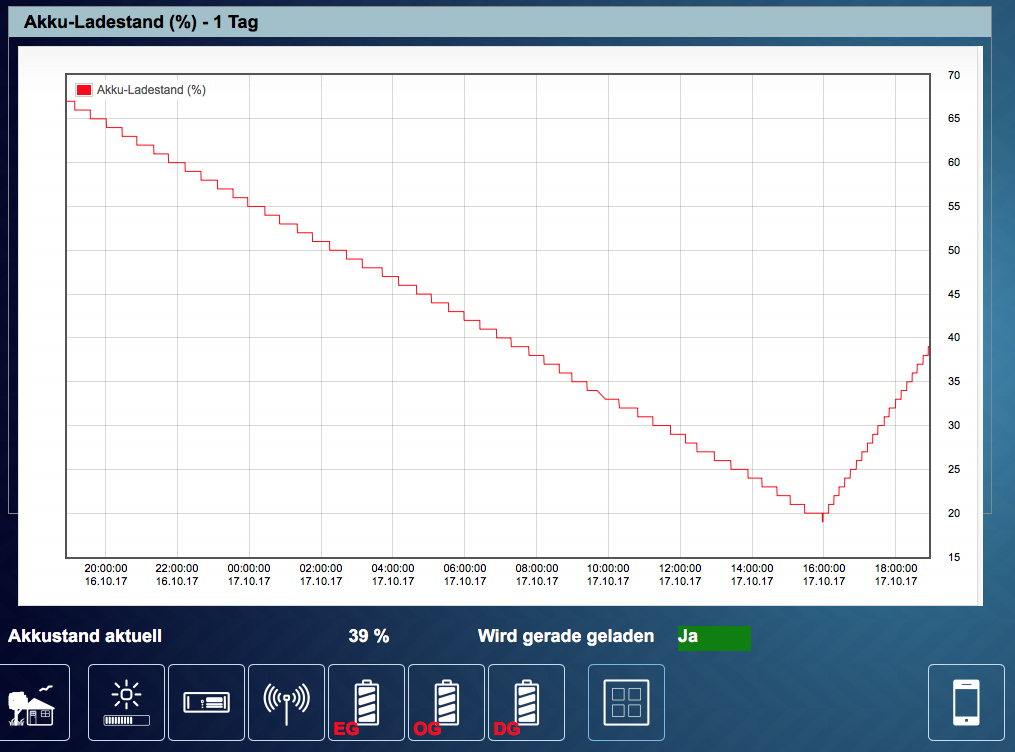Open the house overview icon
This screenshot has height=752, width=1015.
click(35, 702)
